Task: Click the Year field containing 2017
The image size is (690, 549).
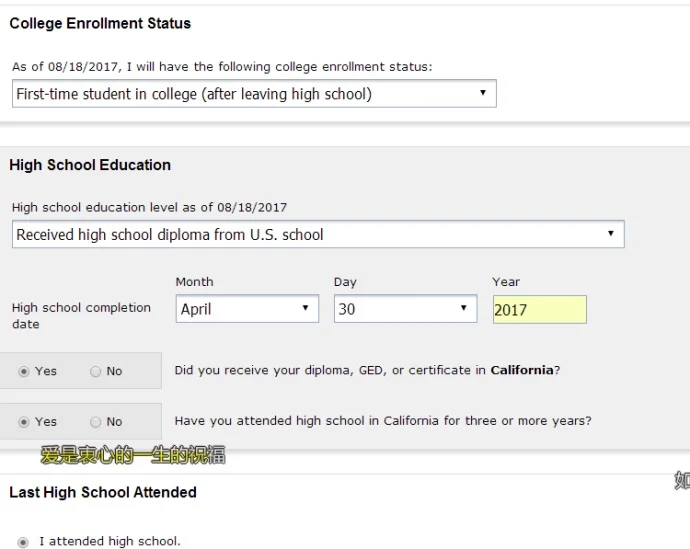Action: [539, 310]
